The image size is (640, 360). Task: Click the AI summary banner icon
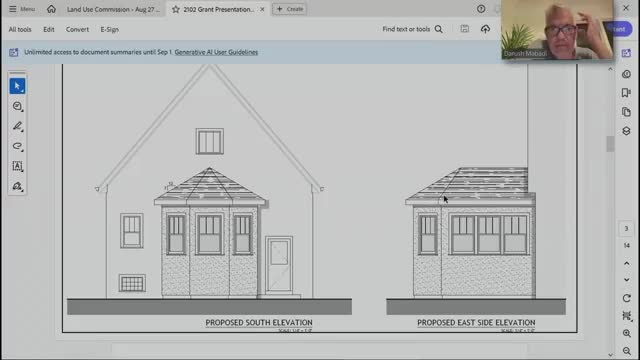14,52
